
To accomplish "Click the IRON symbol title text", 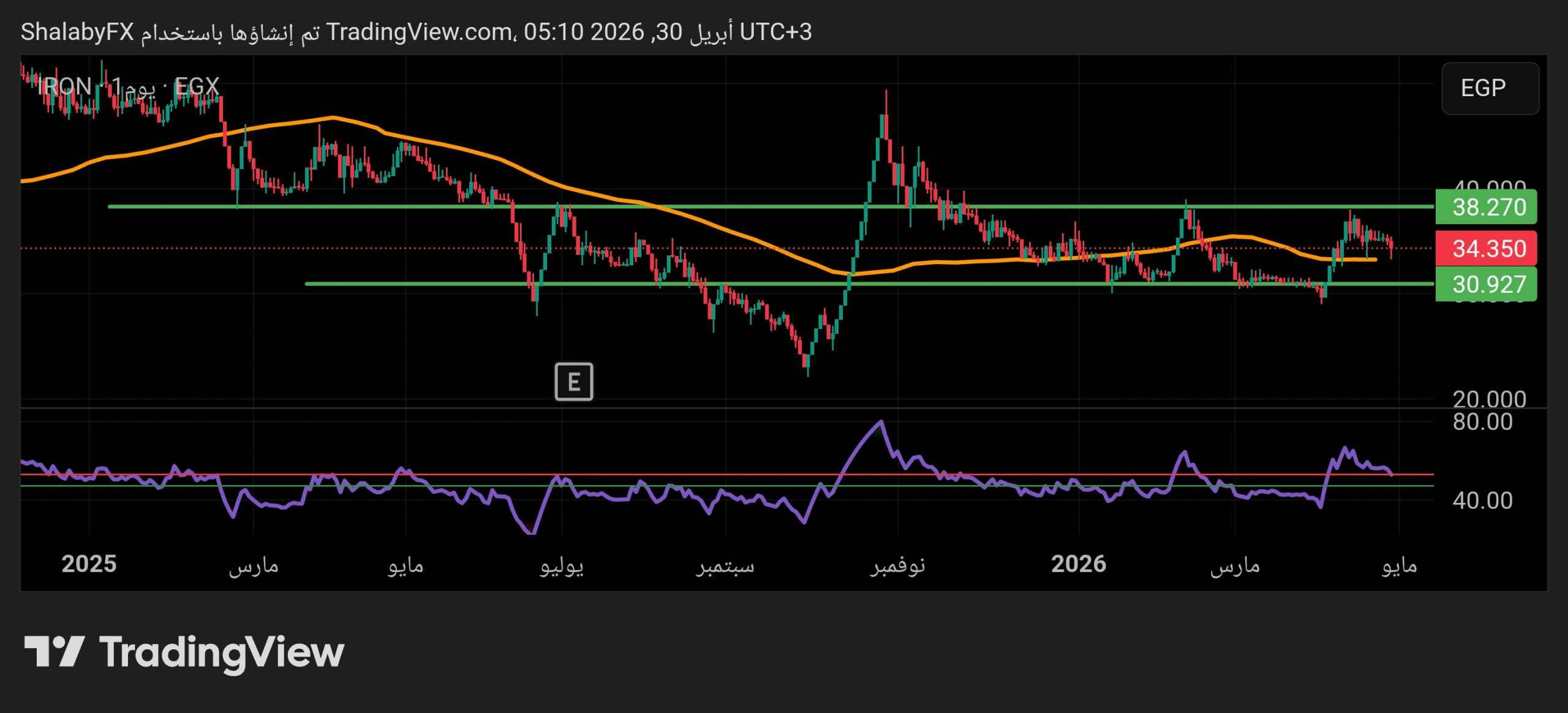I will [64, 86].
